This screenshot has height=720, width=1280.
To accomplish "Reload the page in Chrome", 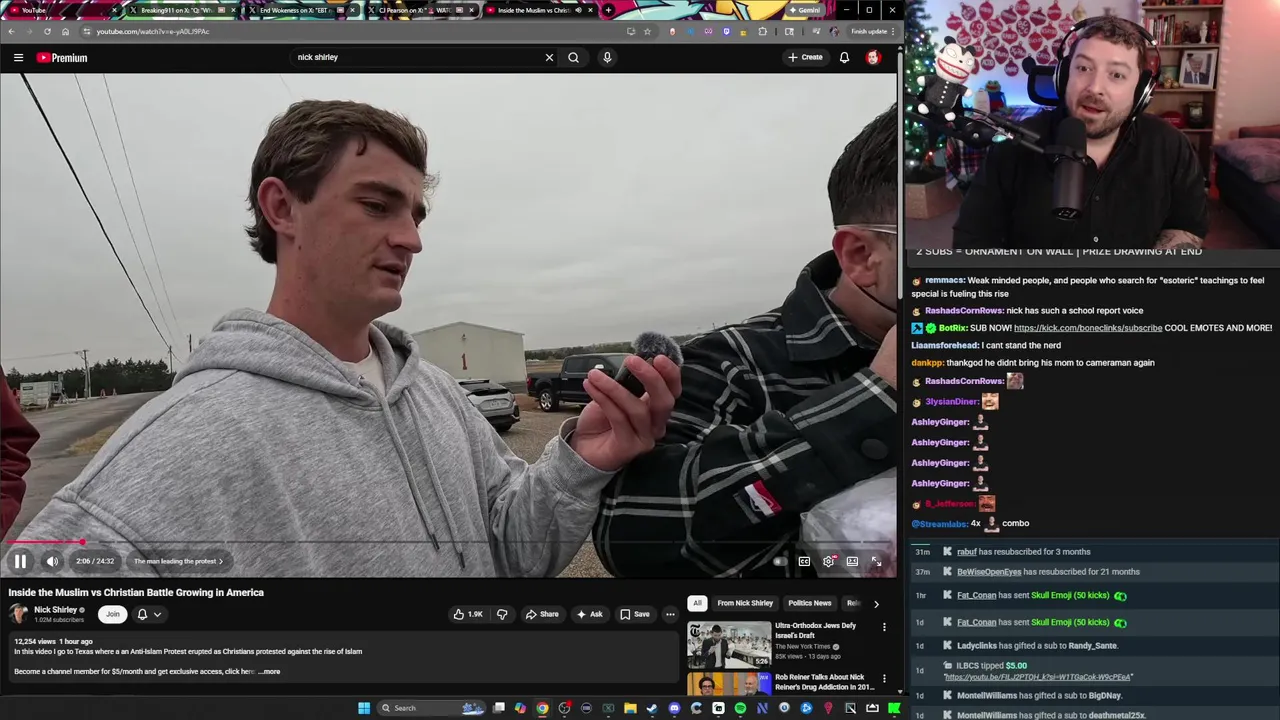I will (47, 31).
